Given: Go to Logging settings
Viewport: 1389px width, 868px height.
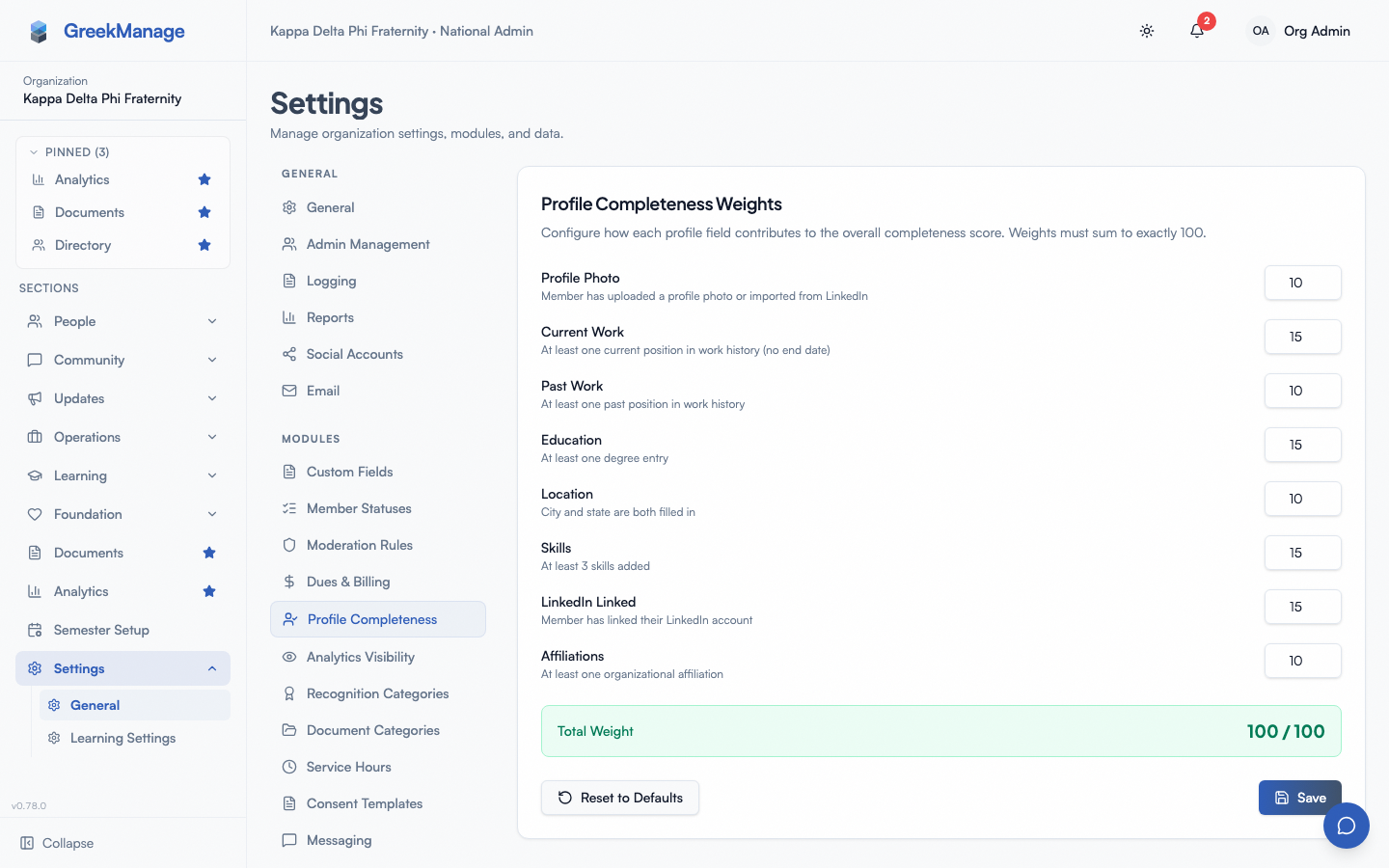Looking at the screenshot, I should click(378, 281).
